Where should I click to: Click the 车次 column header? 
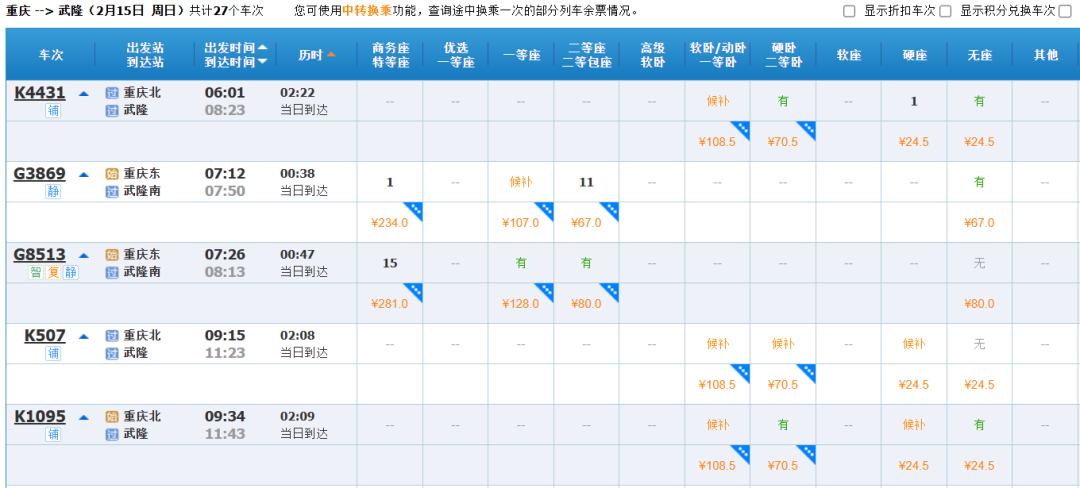(x=50, y=55)
